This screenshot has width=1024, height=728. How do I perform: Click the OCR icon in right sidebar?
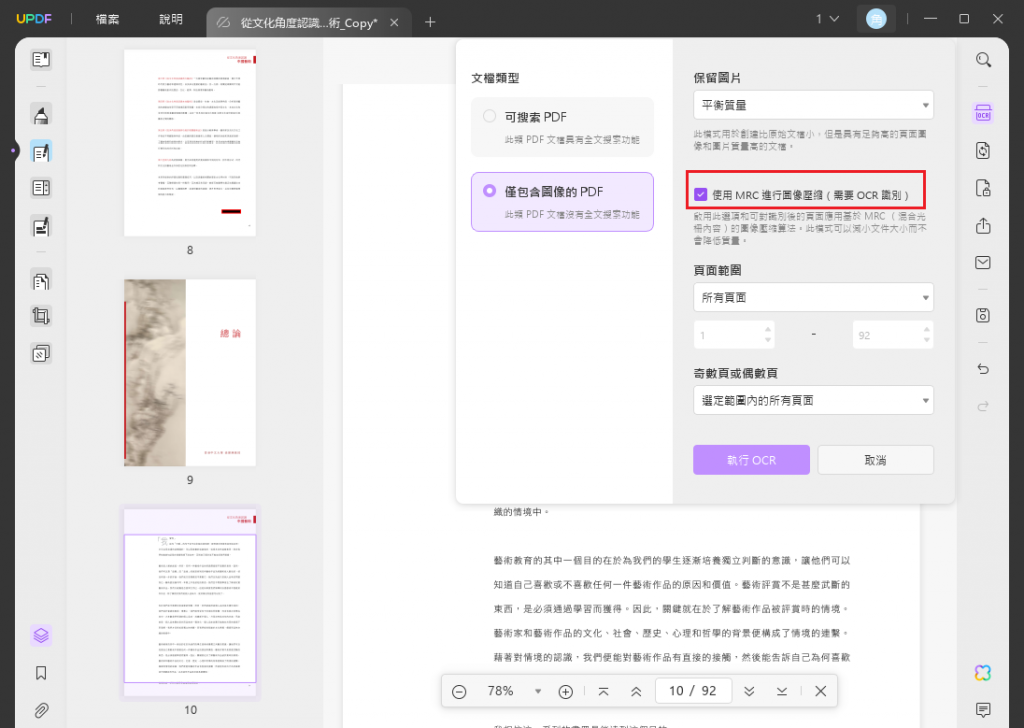pos(984,113)
